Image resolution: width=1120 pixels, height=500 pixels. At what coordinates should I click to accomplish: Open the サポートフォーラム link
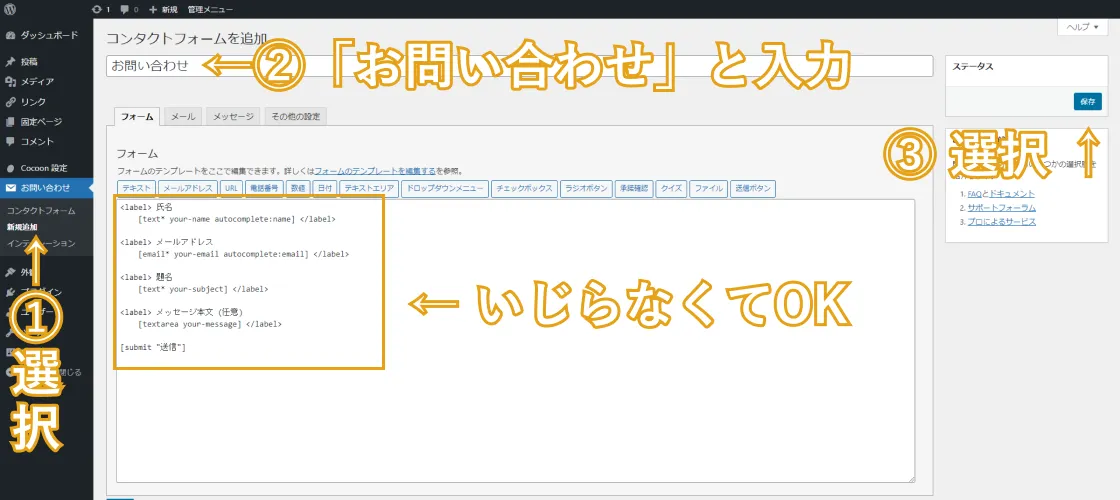pyautogui.click(x=1000, y=207)
